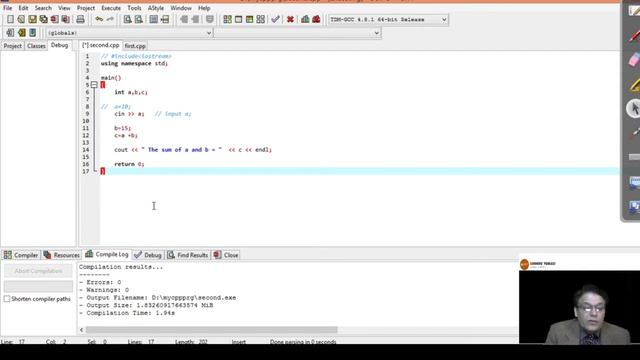640x360 pixels.
Task: Open the Debug bottom panel tab
Action: pos(148,255)
